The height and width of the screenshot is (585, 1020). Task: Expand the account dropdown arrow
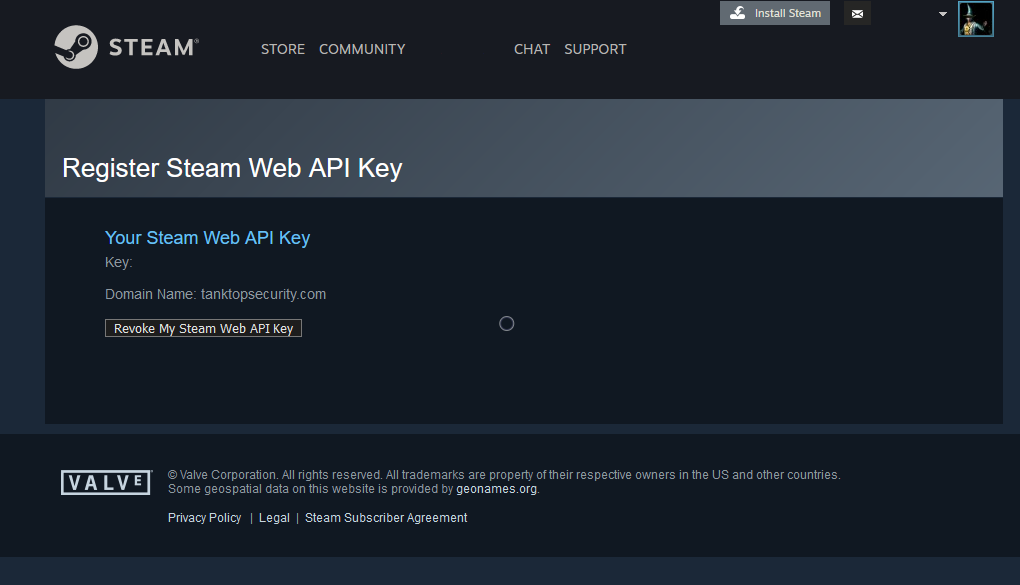(943, 14)
